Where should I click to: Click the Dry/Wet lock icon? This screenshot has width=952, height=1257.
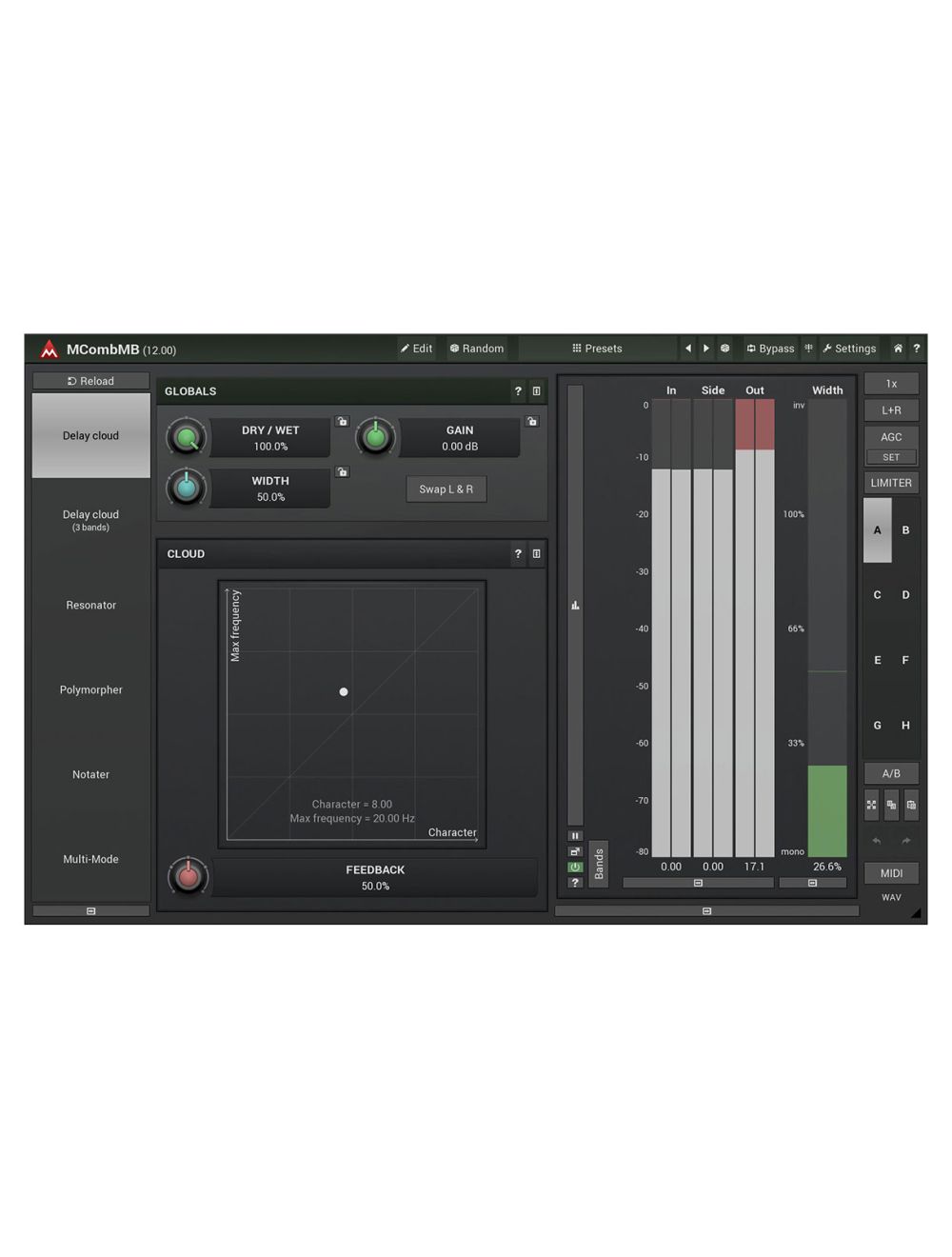tap(342, 421)
